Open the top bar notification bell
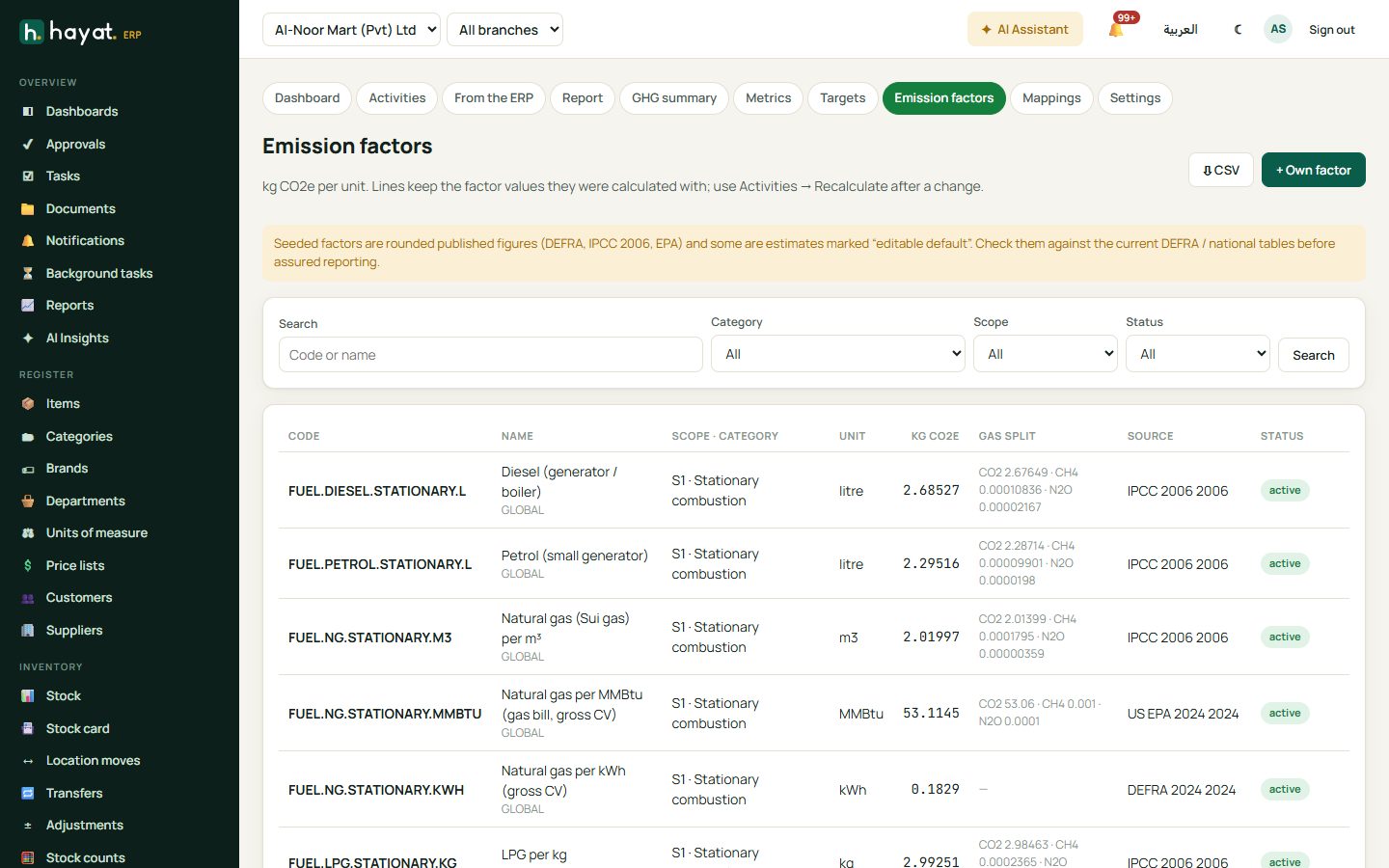 pos(1116,30)
